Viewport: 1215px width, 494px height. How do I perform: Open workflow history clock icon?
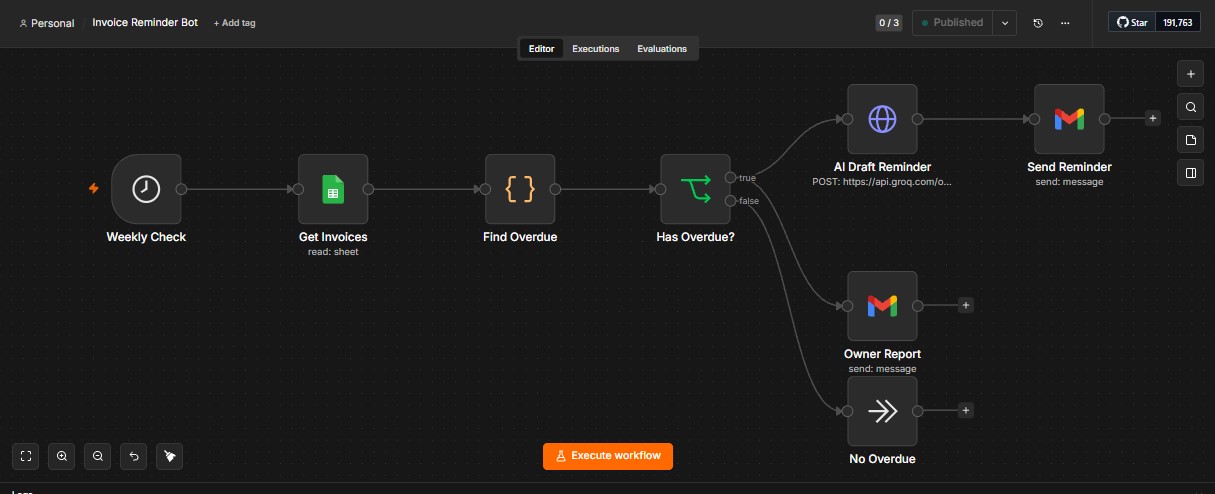coord(1038,23)
